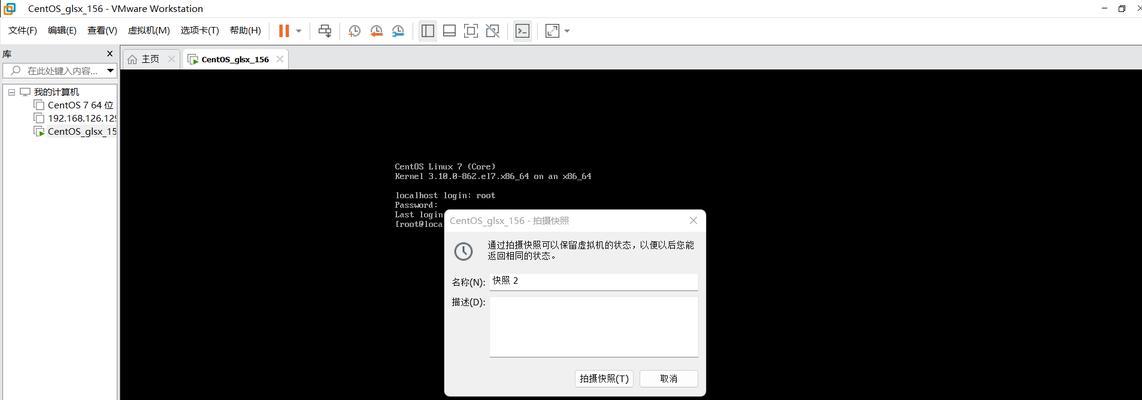The image size is (1142, 400).
Task: Select the CentOS 7 64 位 virtual machine
Action: (x=80, y=105)
